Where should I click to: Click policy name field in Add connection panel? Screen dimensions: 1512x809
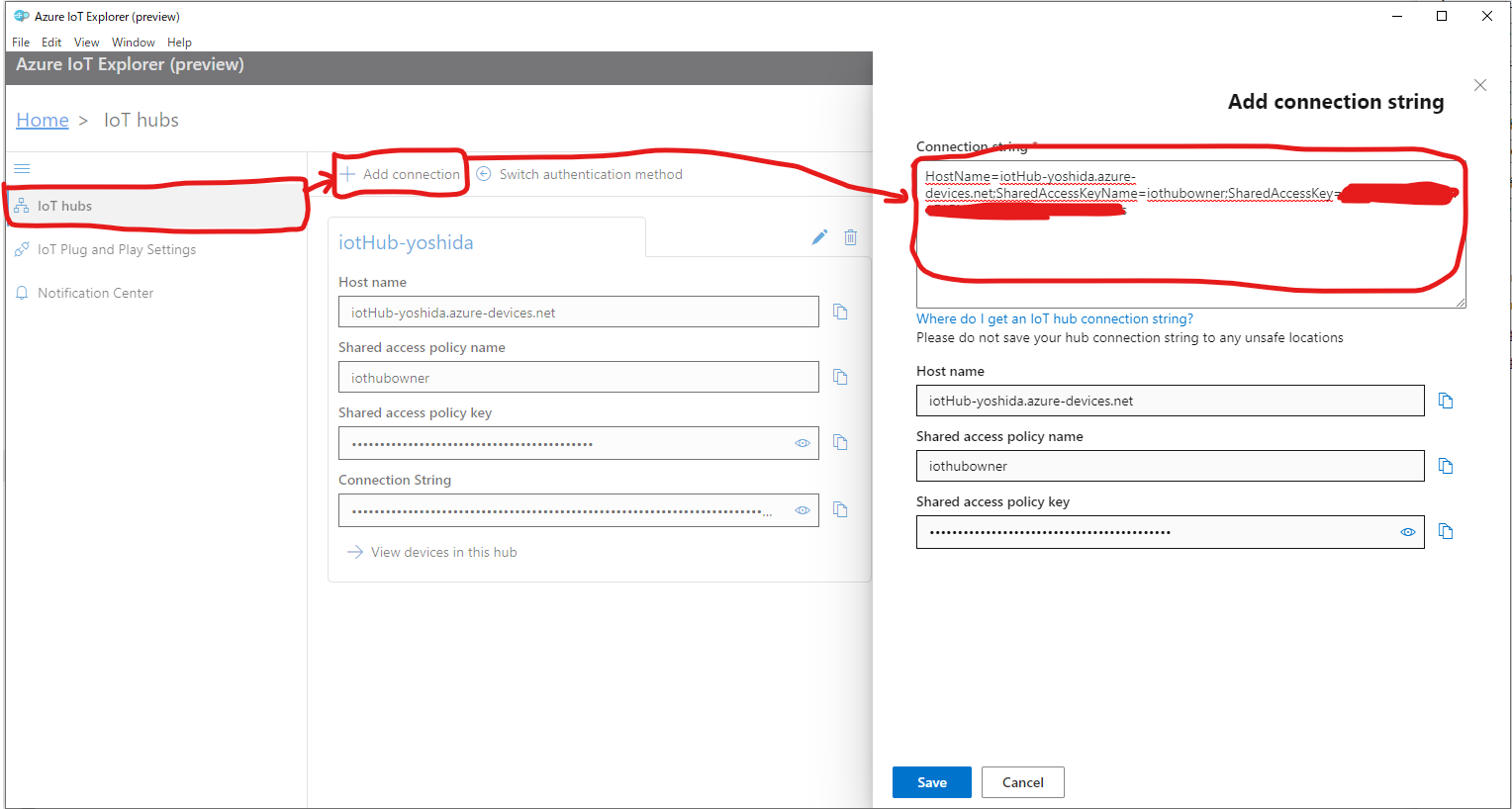click(x=1171, y=466)
